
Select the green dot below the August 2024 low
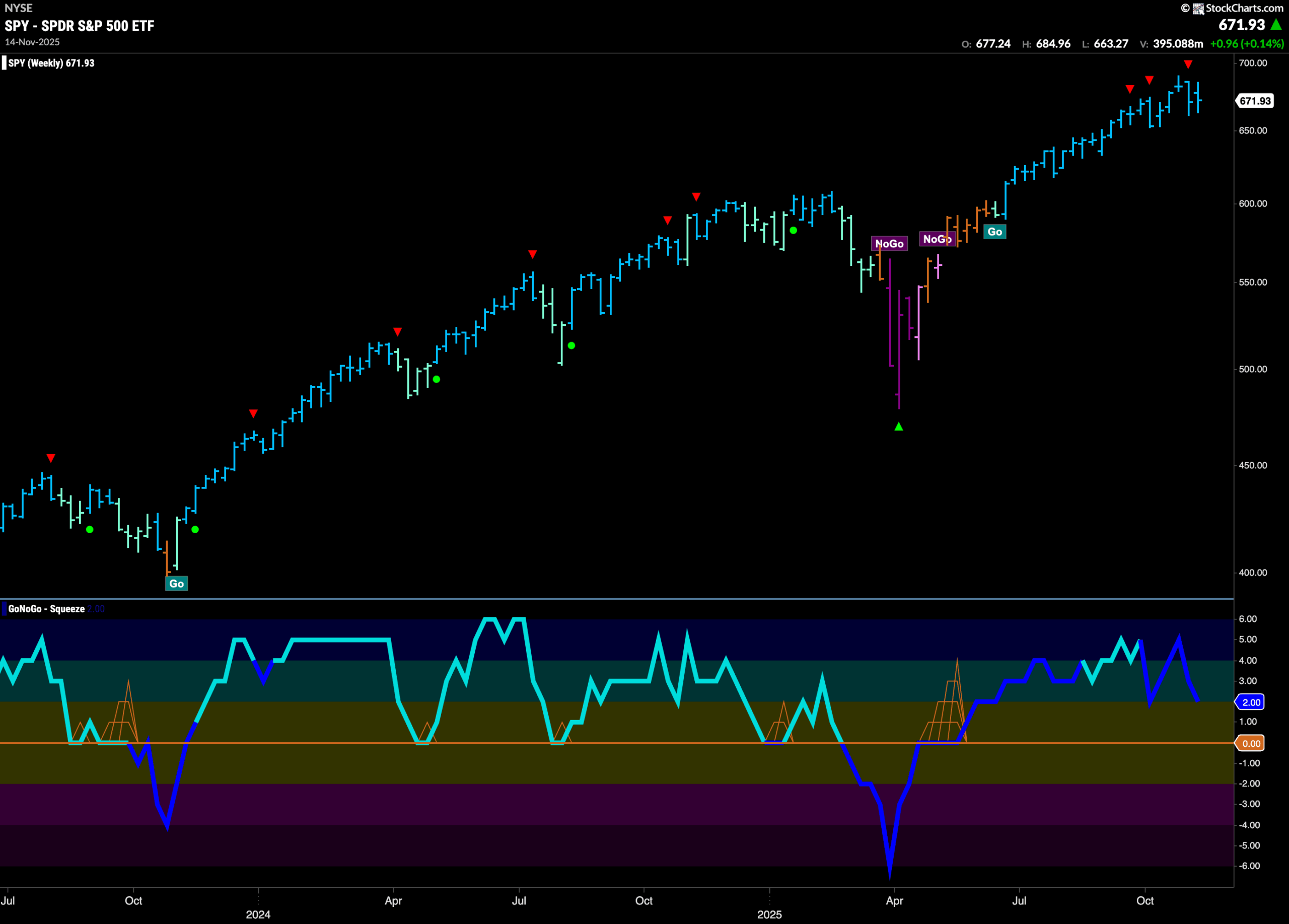[x=571, y=345]
